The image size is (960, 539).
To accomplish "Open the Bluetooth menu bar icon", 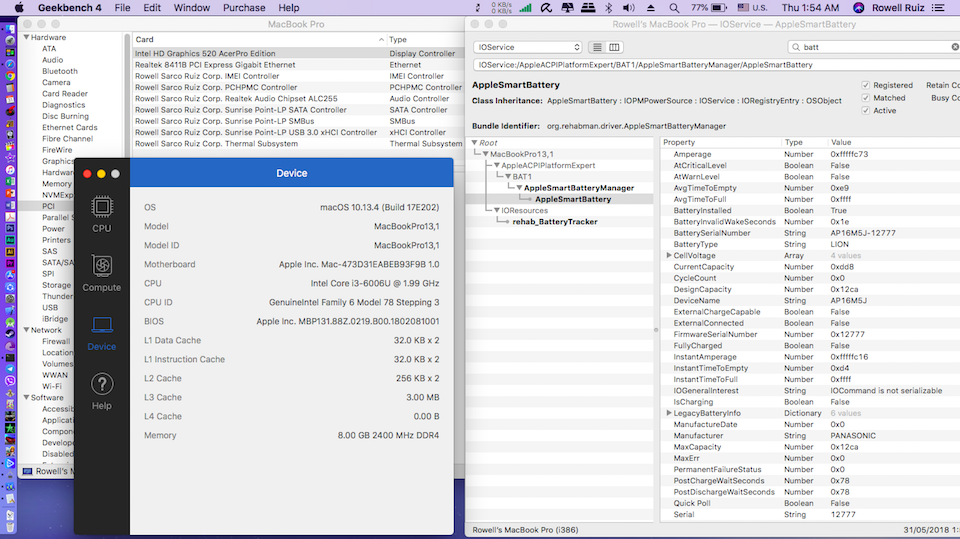I will [609, 8].
